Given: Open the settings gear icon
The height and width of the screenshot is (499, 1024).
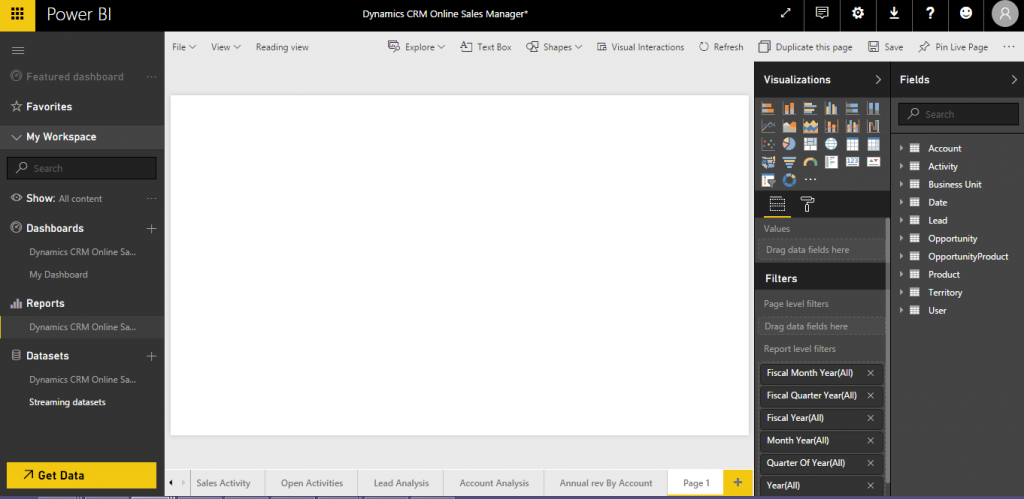Looking at the screenshot, I should 858,13.
